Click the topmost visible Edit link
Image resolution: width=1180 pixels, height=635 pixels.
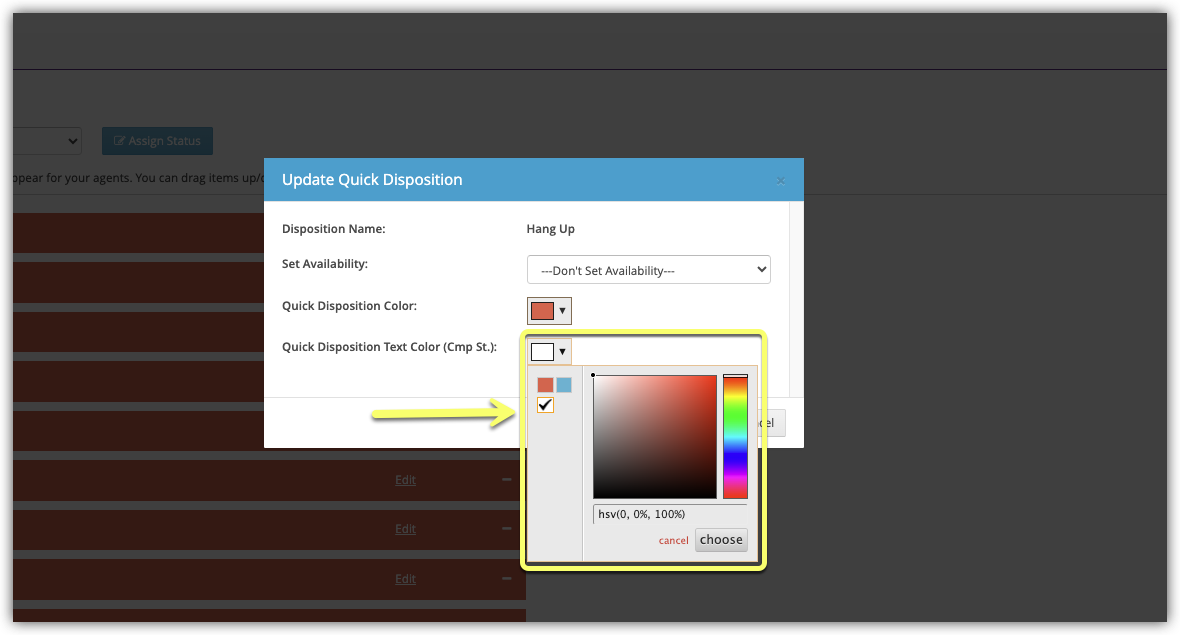pos(405,480)
